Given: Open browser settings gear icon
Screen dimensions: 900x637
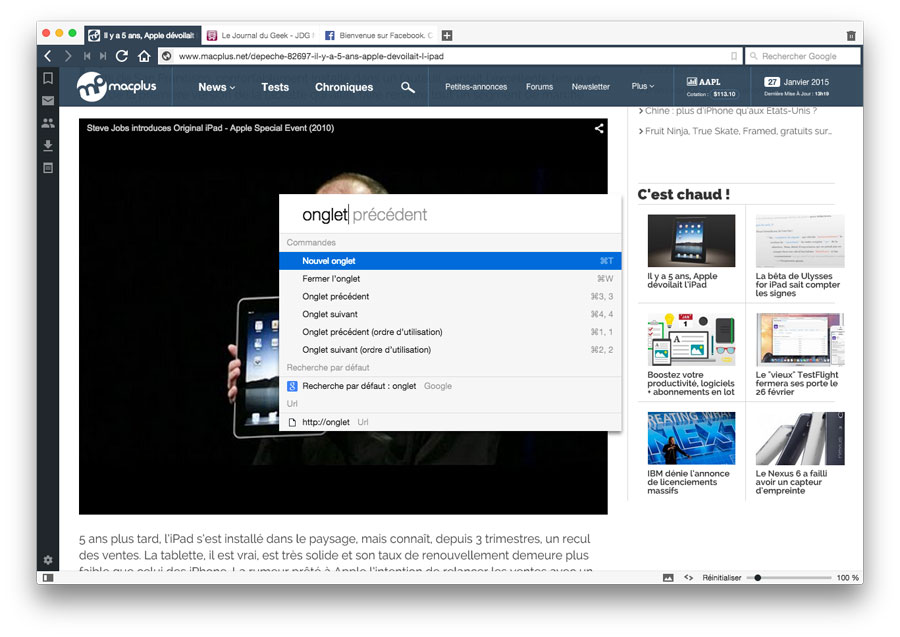Looking at the screenshot, I should click(48, 560).
